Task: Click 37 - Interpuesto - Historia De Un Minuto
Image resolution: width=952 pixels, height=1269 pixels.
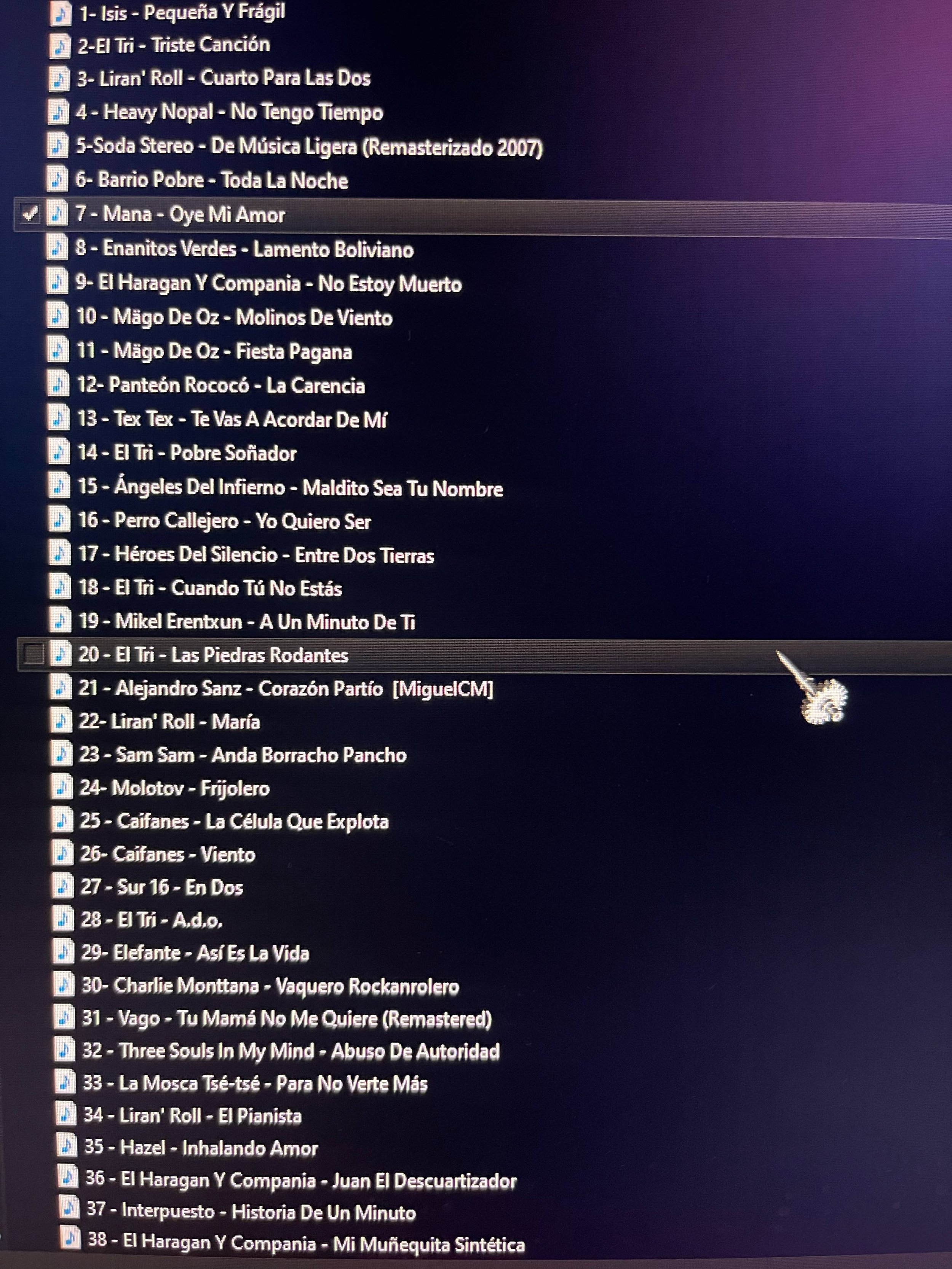Action: coord(251,1211)
